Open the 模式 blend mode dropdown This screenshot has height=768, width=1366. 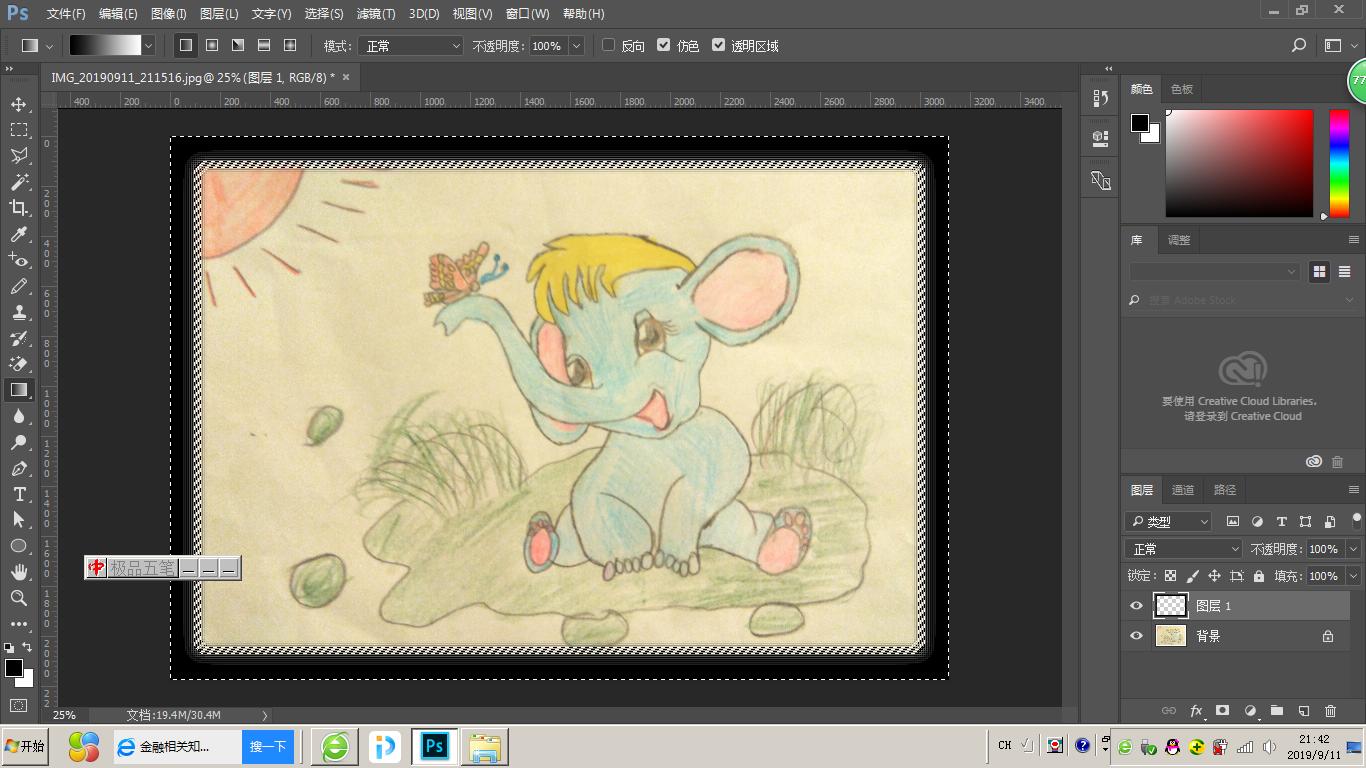tap(411, 46)
